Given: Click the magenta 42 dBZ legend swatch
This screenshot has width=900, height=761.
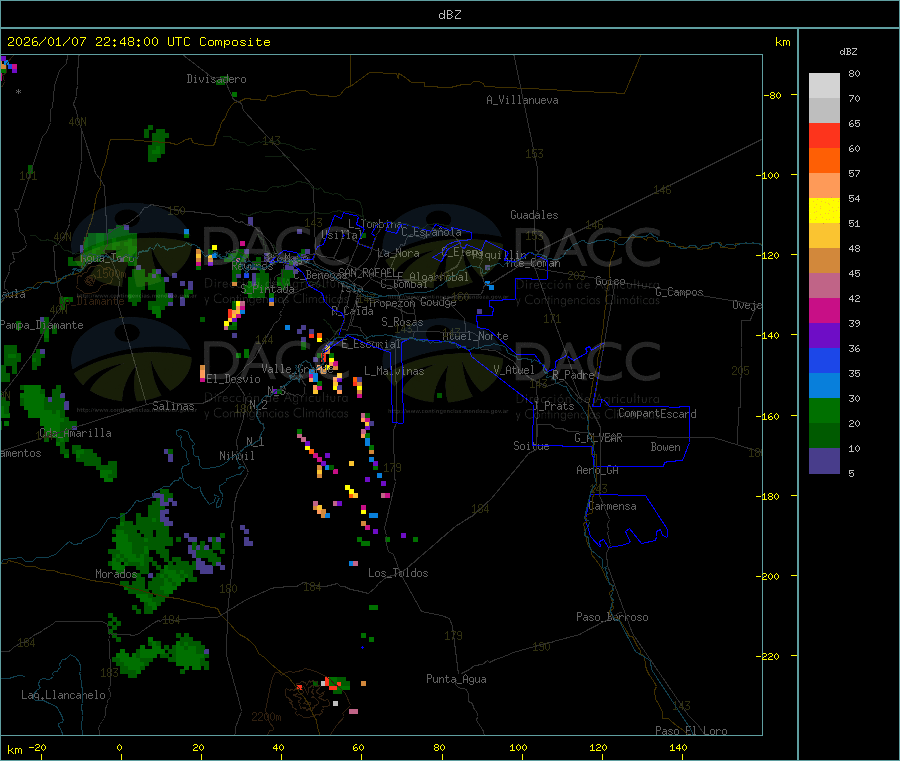Looking at the screenshot, I should (x=824, y=310).
